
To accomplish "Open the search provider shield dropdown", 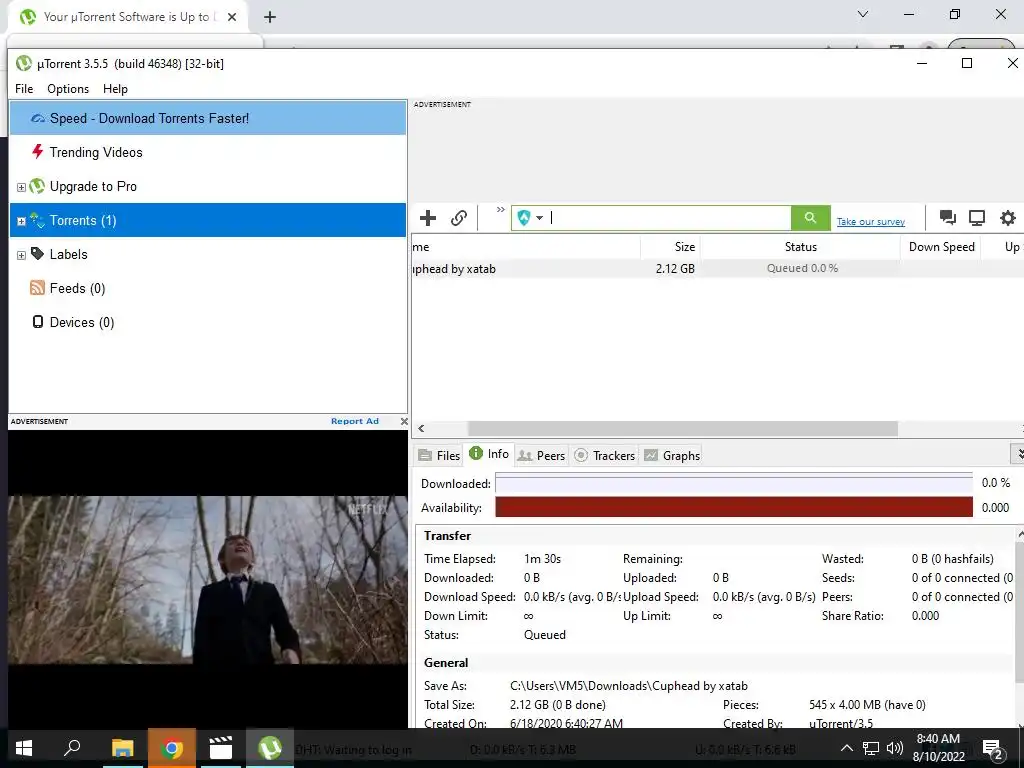I will [x=530, y=217].
